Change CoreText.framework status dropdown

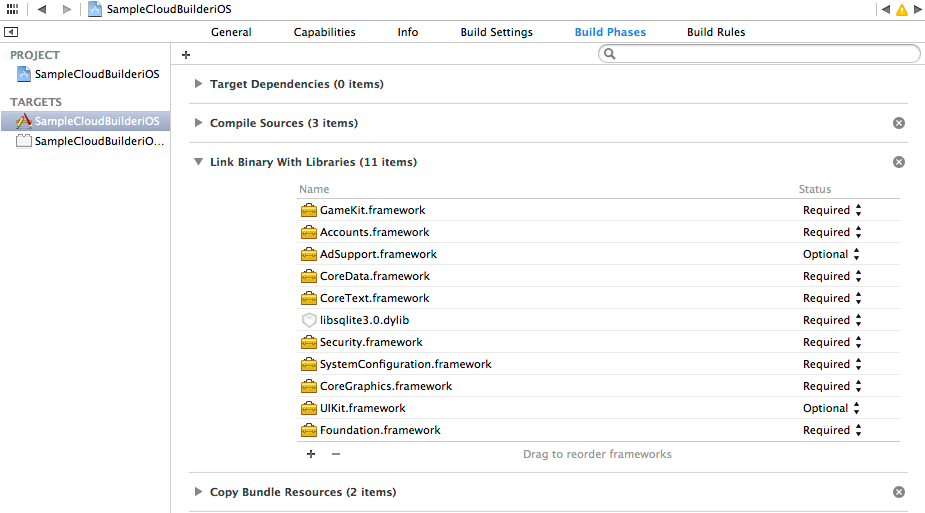click(x=832, y=298)
